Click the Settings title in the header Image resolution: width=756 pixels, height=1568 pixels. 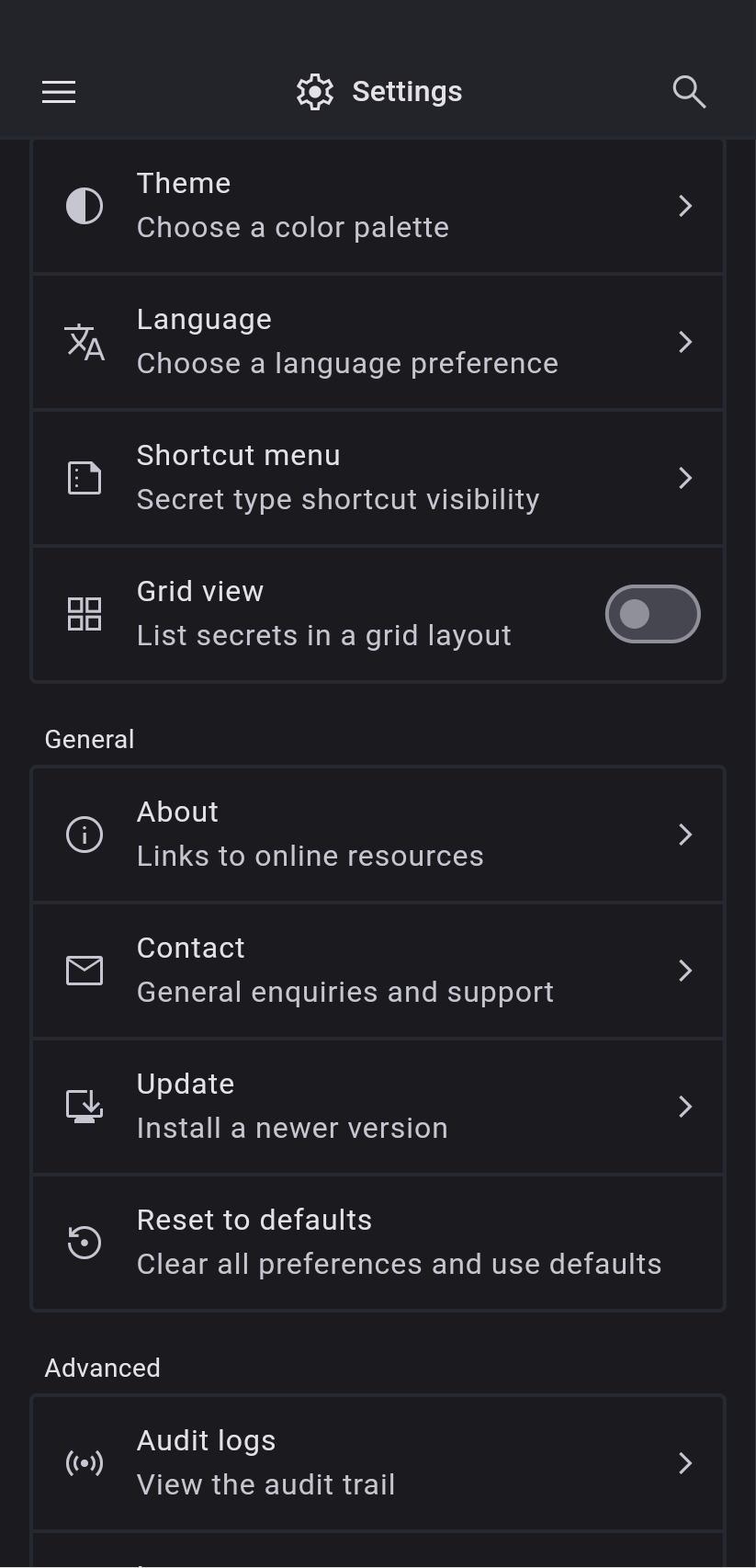407,92
